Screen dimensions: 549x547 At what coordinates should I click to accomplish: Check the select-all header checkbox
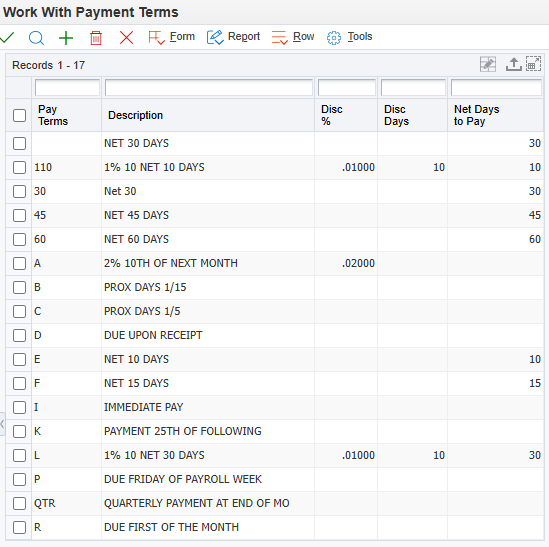click(19, 115)
